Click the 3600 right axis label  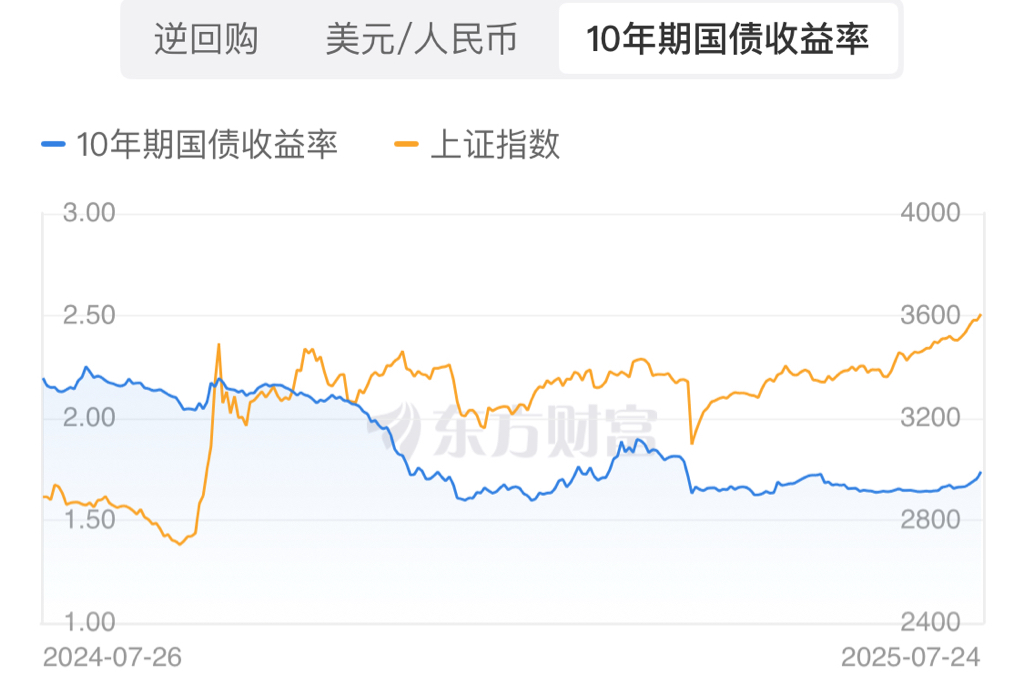930,315
